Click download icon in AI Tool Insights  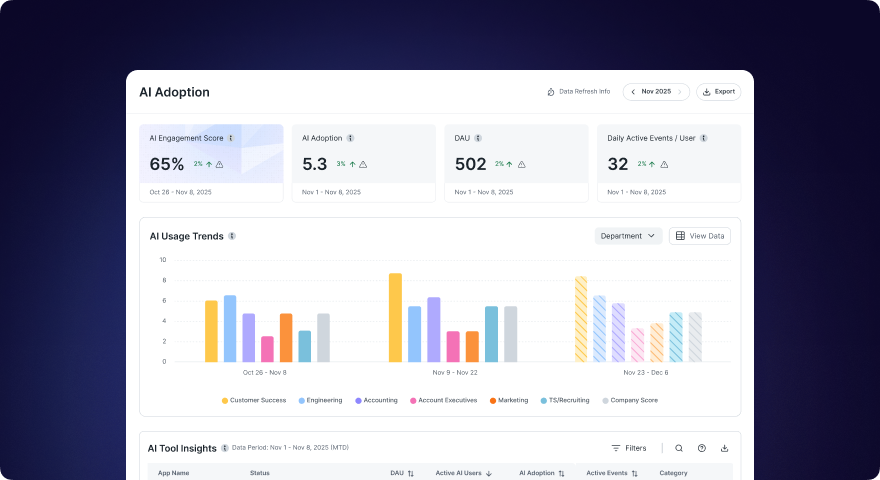725,449
